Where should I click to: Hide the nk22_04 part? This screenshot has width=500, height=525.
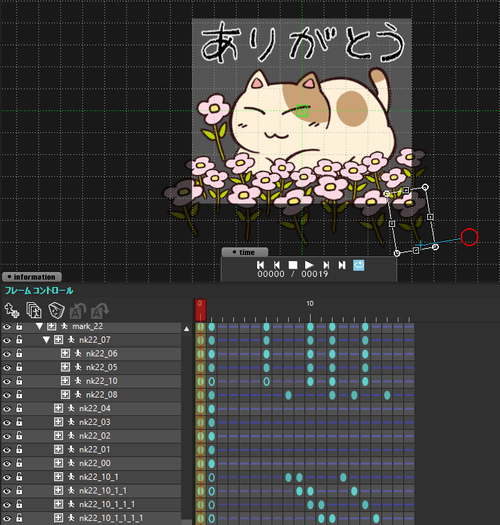[7, 409]
